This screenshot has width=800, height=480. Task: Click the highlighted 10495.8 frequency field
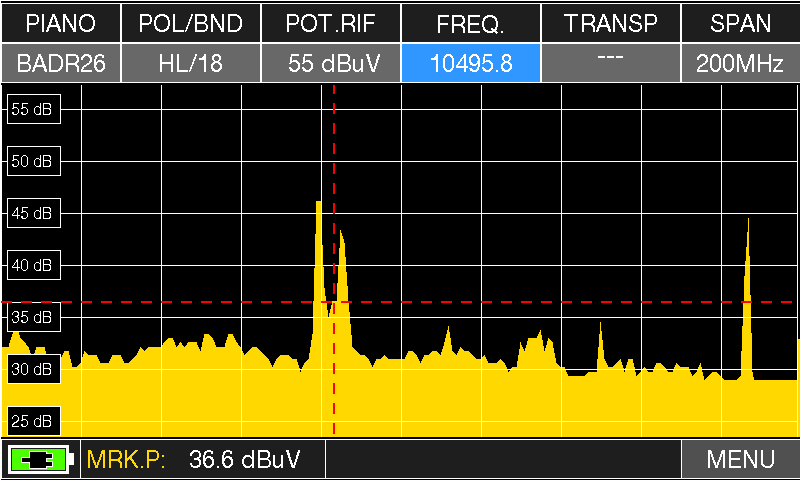pos(471,63)
